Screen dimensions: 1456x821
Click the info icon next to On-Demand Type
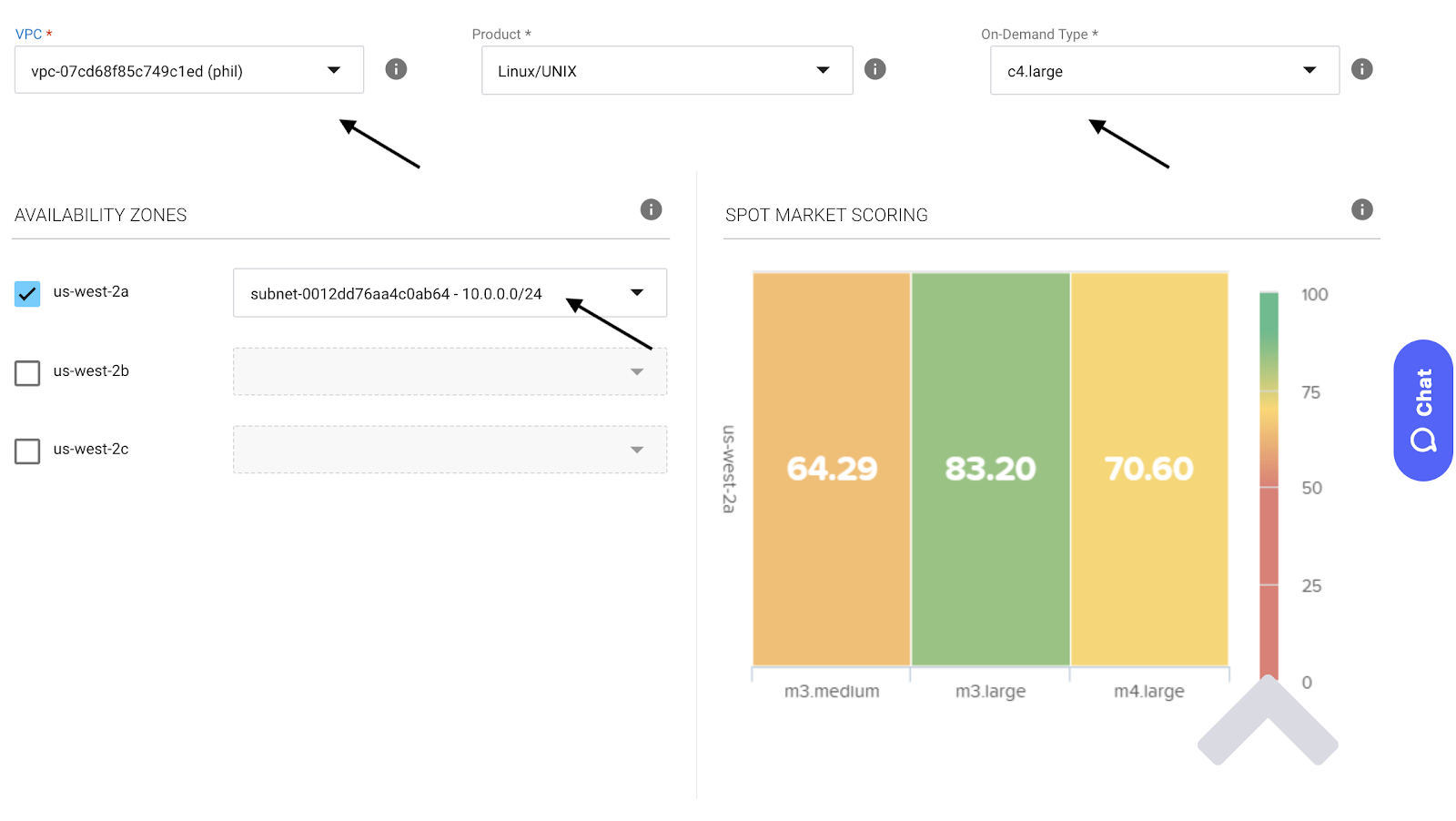(1361, 69)
